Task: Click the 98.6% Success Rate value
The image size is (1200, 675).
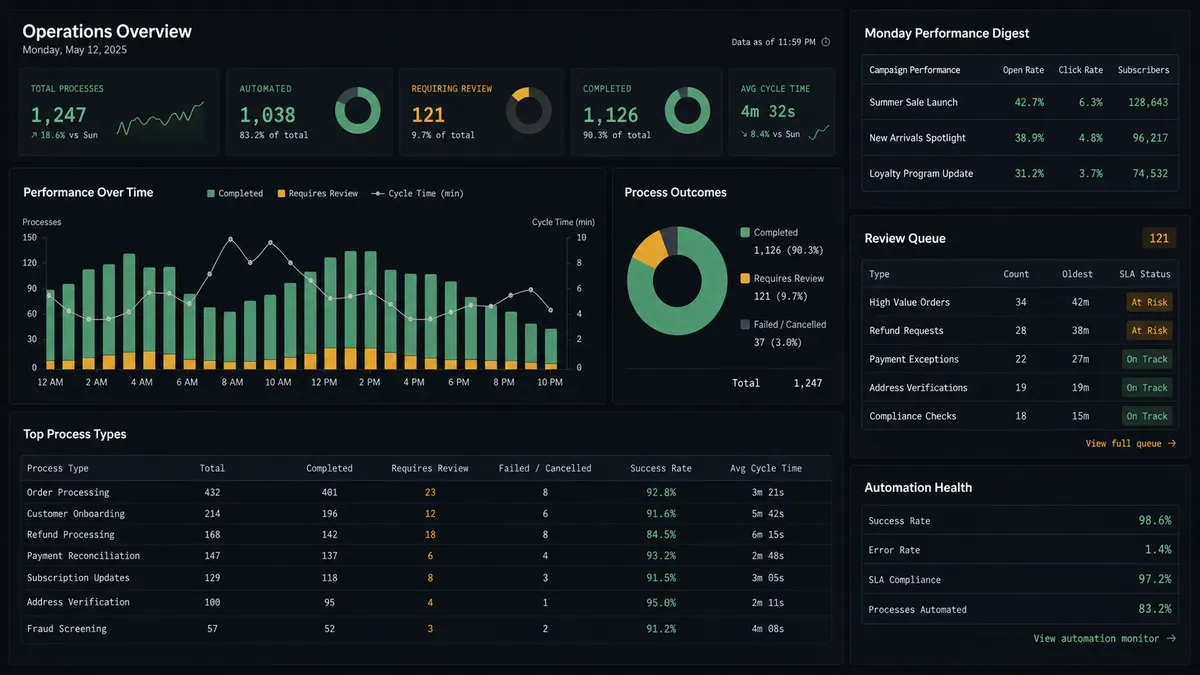Action: [1154, 521]
